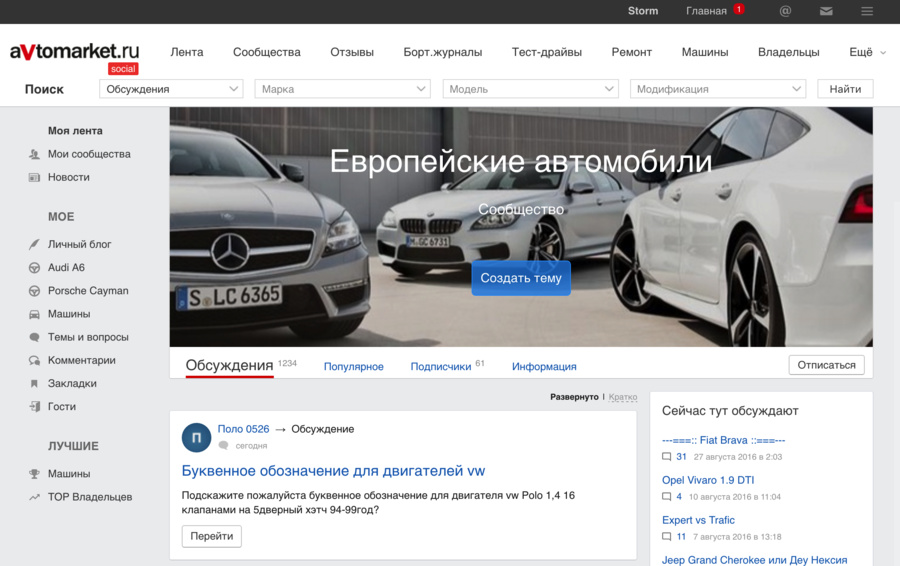Open the Модификация dropdown

718,89
